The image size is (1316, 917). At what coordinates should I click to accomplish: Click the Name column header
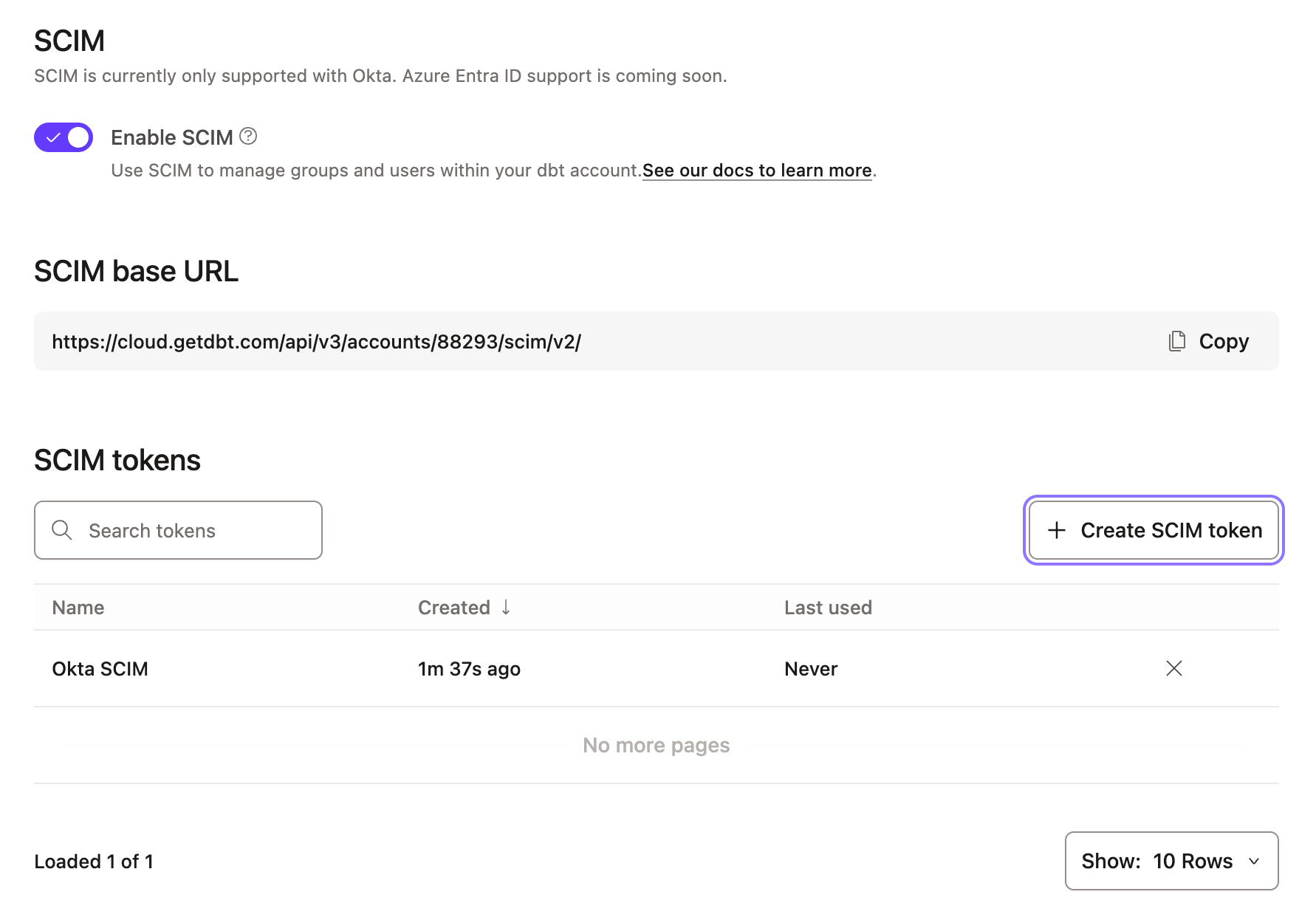click(78, 607)
